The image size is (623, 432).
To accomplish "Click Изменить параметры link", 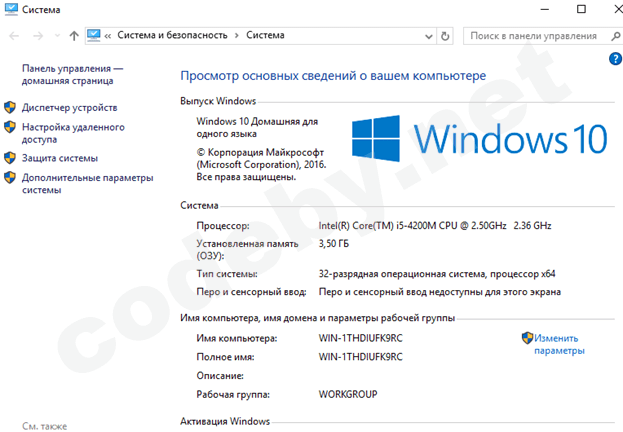I will click(559, 344).
